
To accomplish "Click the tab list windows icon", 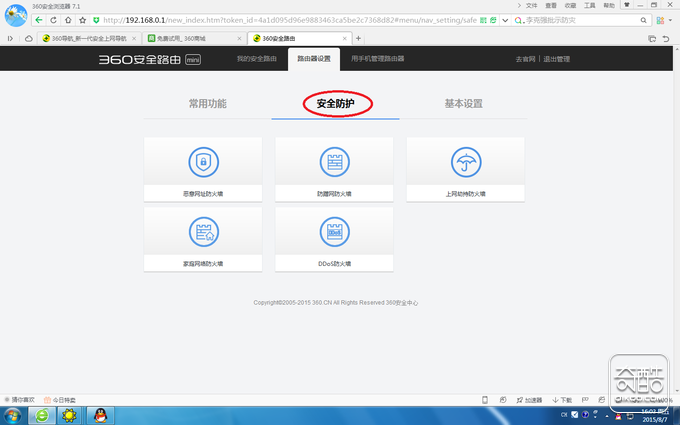I will 652,39.
